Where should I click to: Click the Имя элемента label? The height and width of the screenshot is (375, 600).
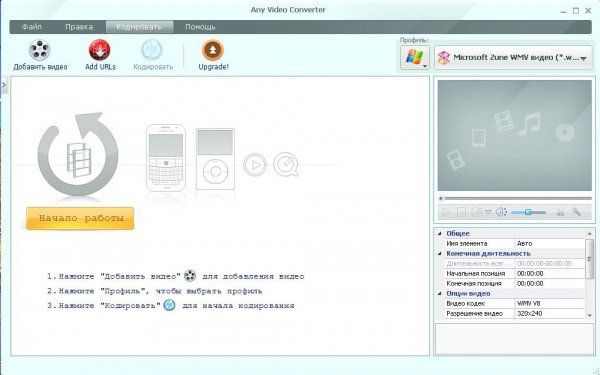(466, 243)
